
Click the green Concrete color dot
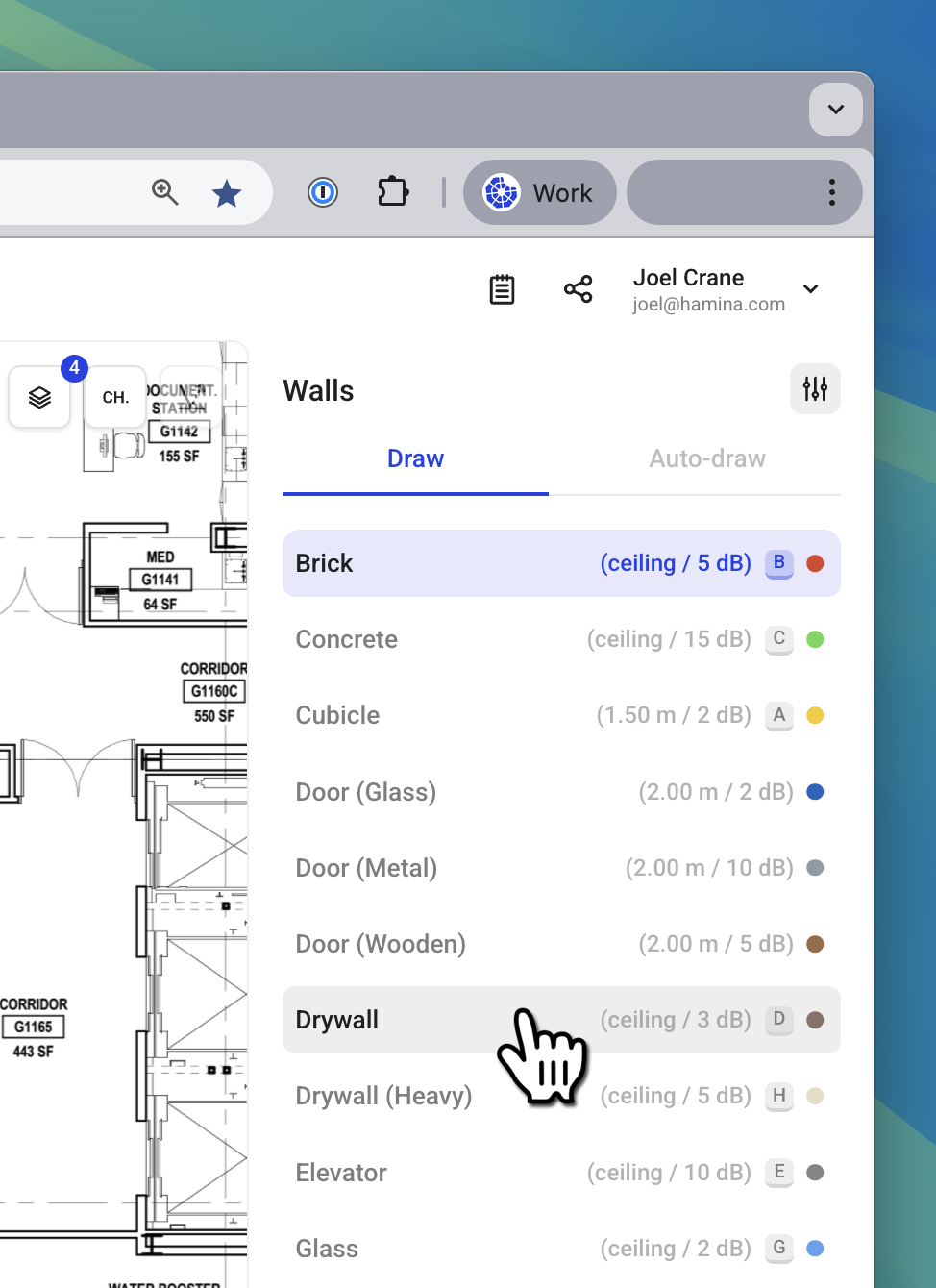tap(815, 639)
